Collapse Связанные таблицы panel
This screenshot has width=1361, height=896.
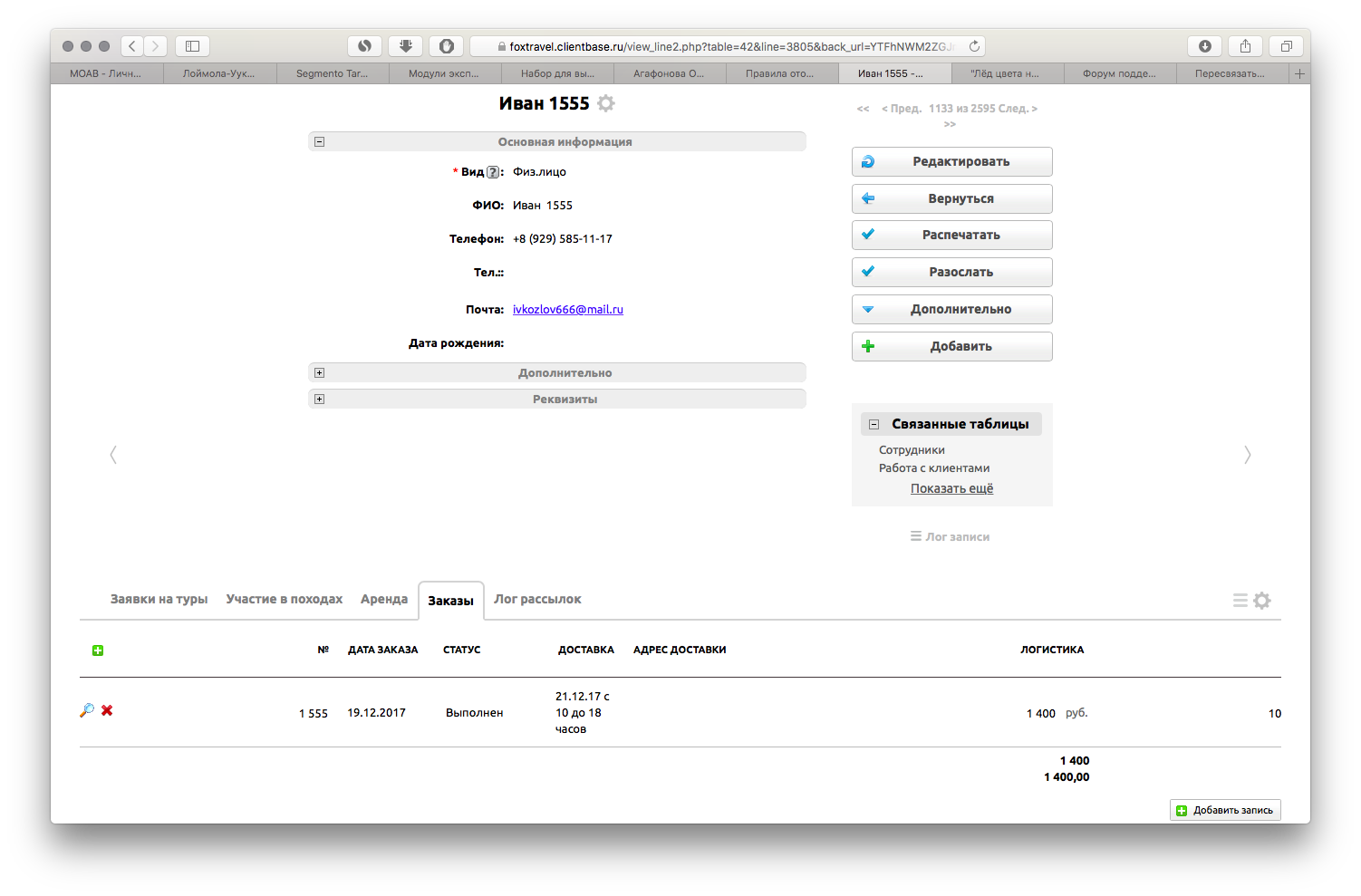point(874,424)
